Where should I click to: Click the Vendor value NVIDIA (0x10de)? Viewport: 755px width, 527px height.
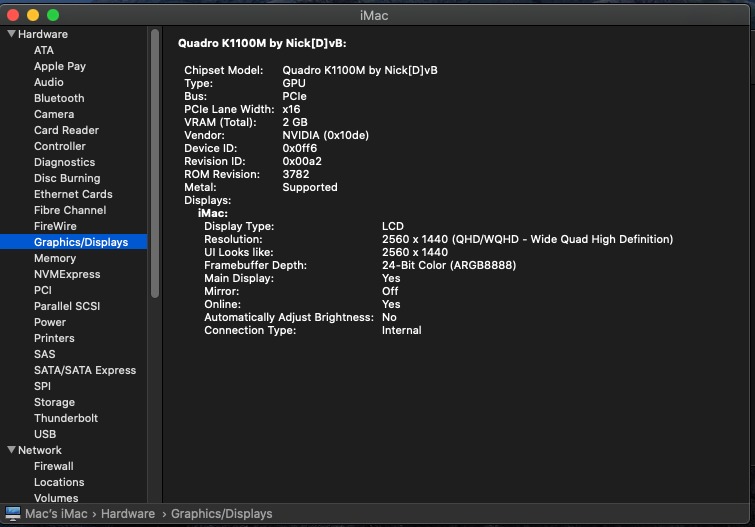click(x=325, y=135)
